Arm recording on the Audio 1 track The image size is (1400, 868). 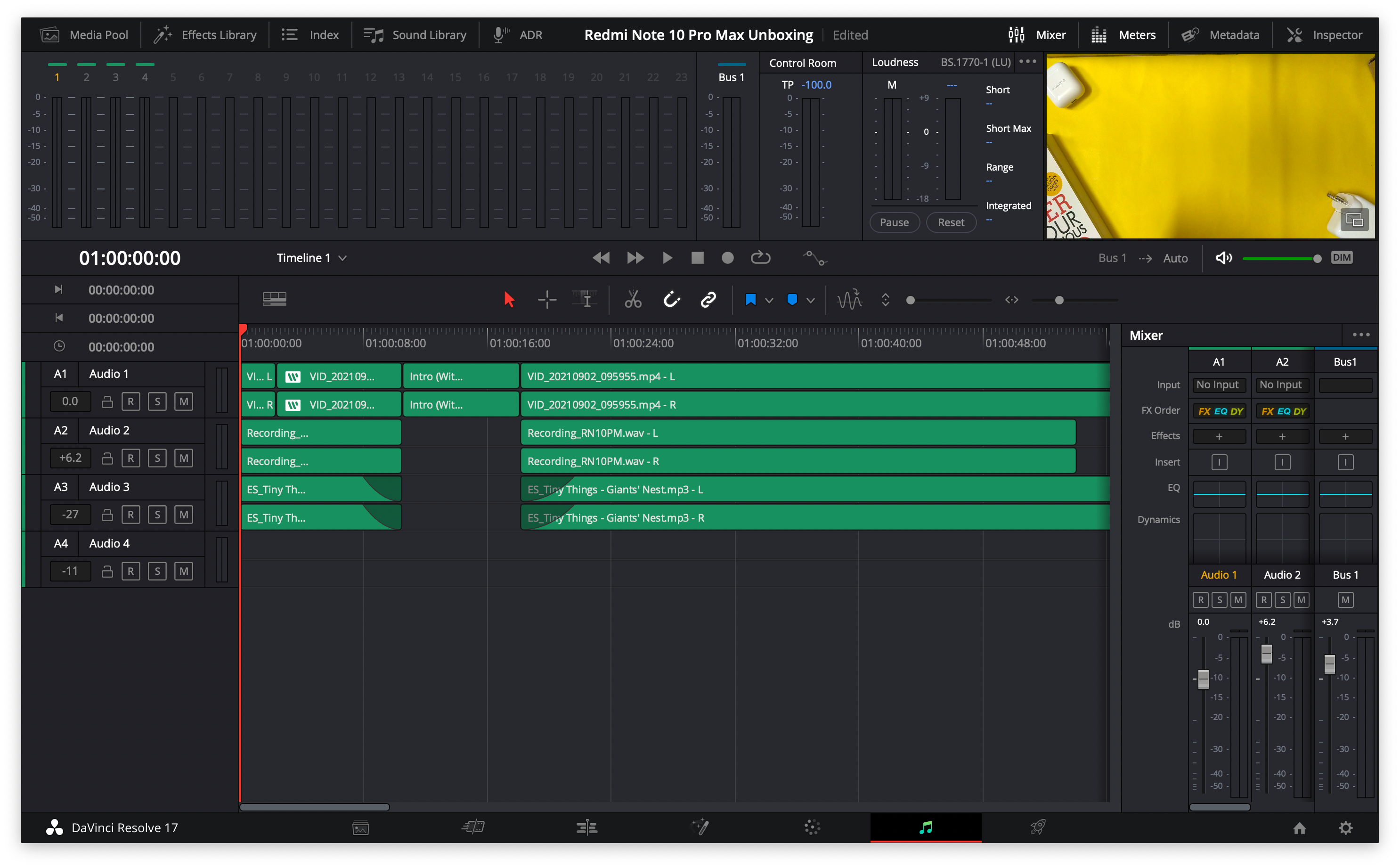tap(131, 401)
